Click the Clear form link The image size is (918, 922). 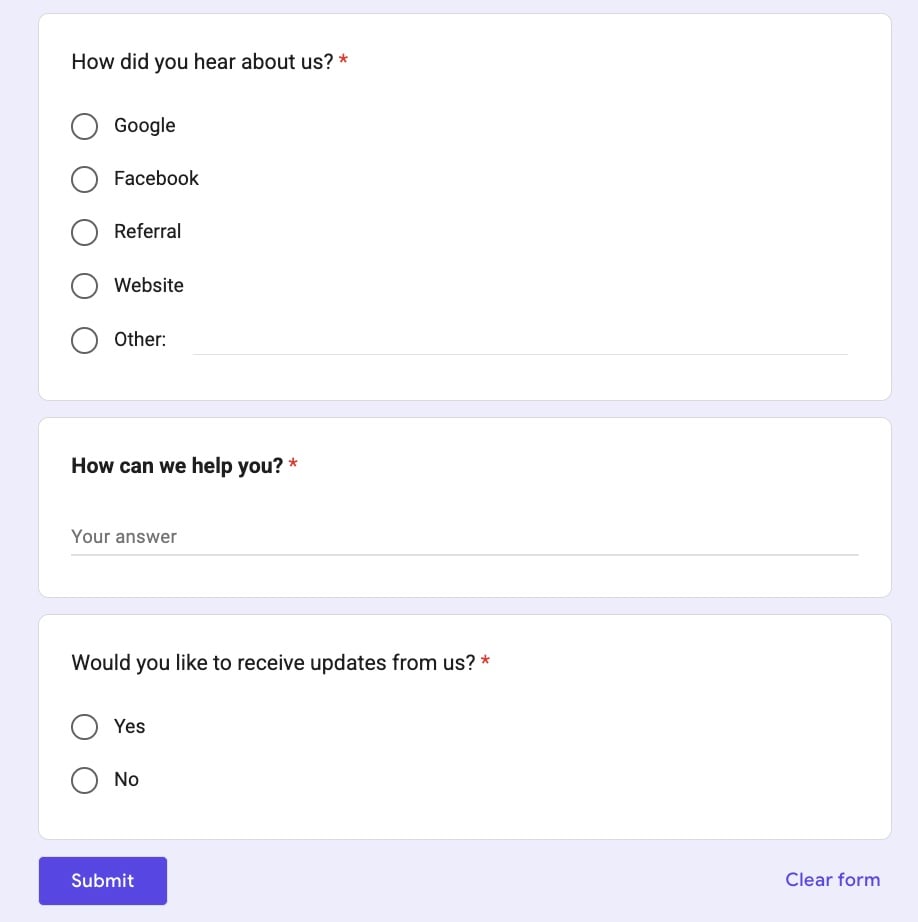coord(832,880)
